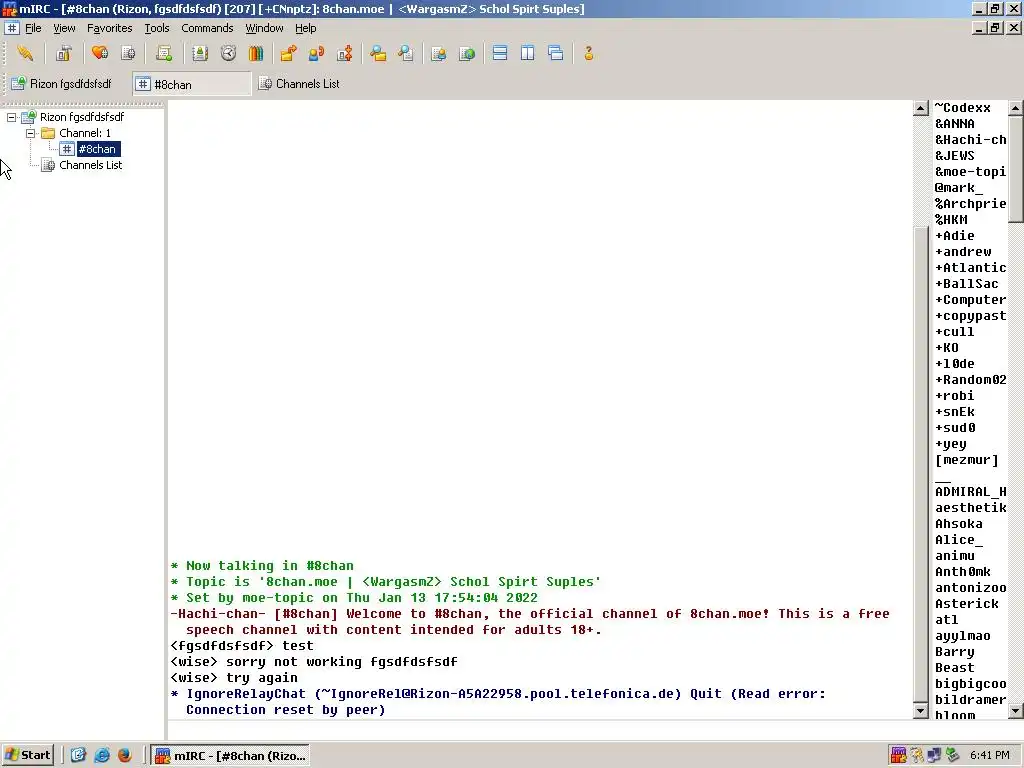Tile windows horizontally toolbar icon
Image resolution: width=1024 pixels, height=768 pixels.
tap(500, 54)
